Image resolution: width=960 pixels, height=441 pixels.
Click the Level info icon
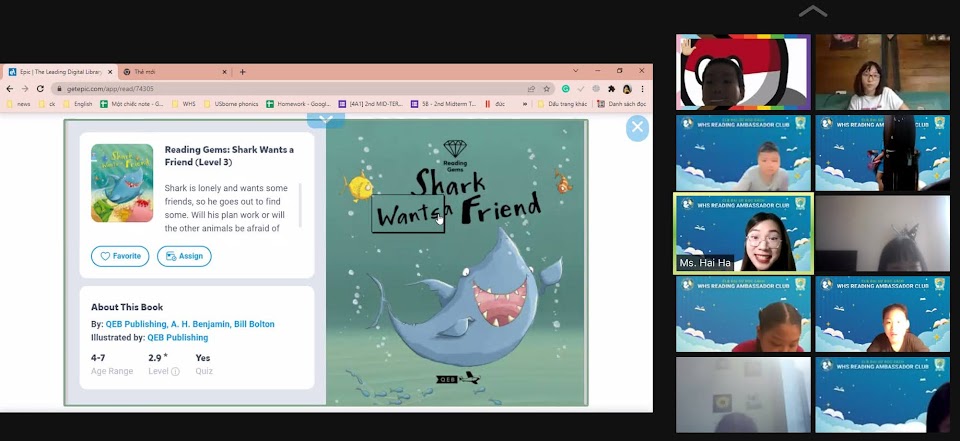click(x=175, y=371)
